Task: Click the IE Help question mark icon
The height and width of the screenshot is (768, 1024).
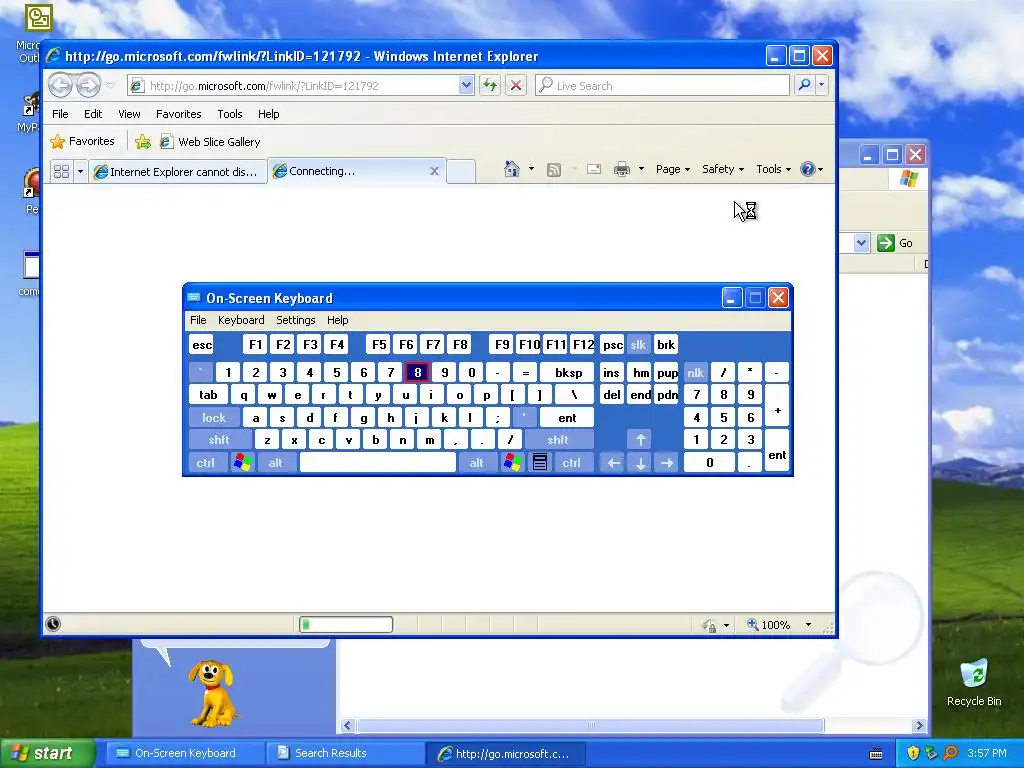Action: coord(808,169)
